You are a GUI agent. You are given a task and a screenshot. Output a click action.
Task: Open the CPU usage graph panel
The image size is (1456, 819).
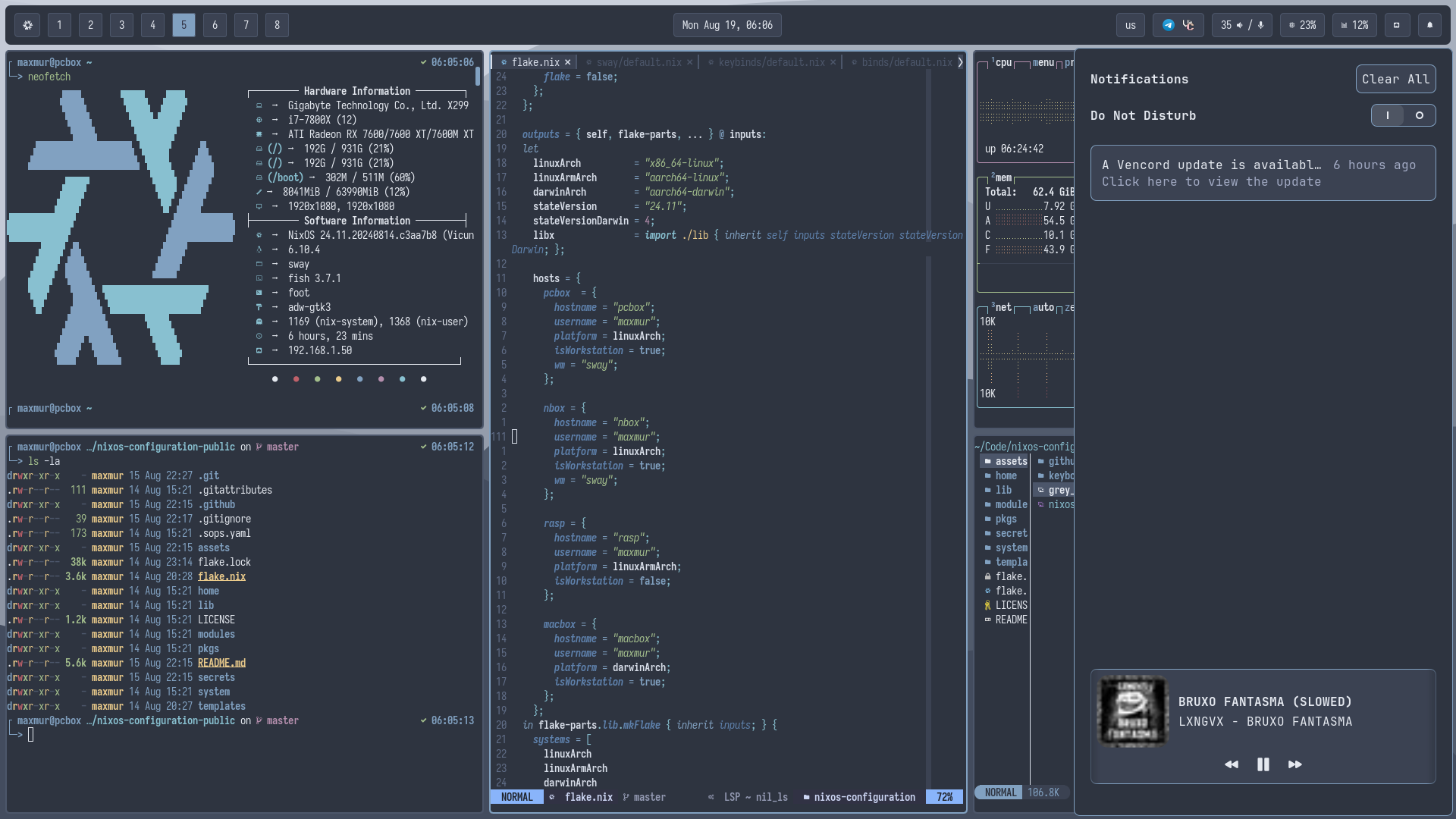[x=1000, y=62]
